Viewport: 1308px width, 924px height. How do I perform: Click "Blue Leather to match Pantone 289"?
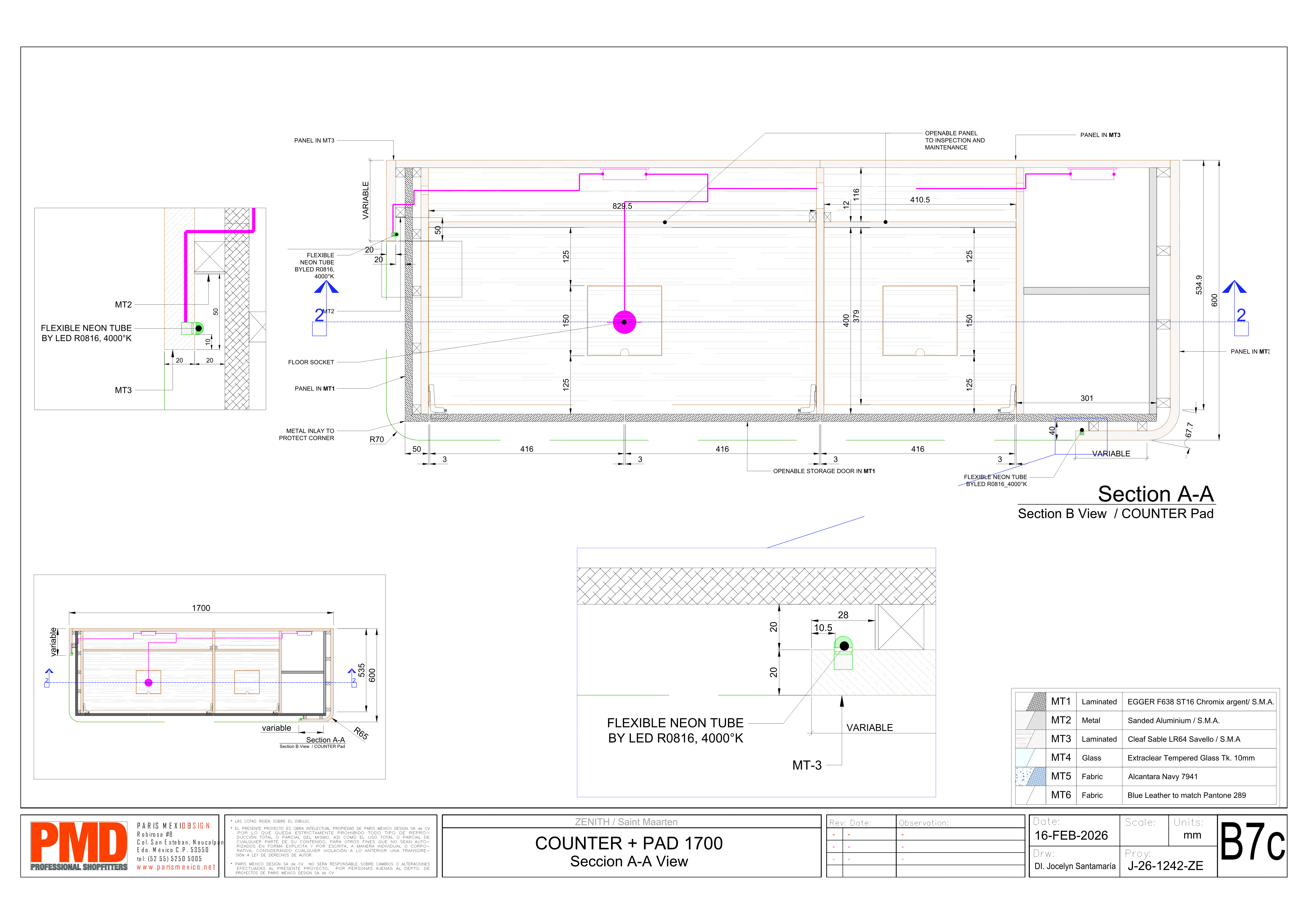pos(1187,795)
